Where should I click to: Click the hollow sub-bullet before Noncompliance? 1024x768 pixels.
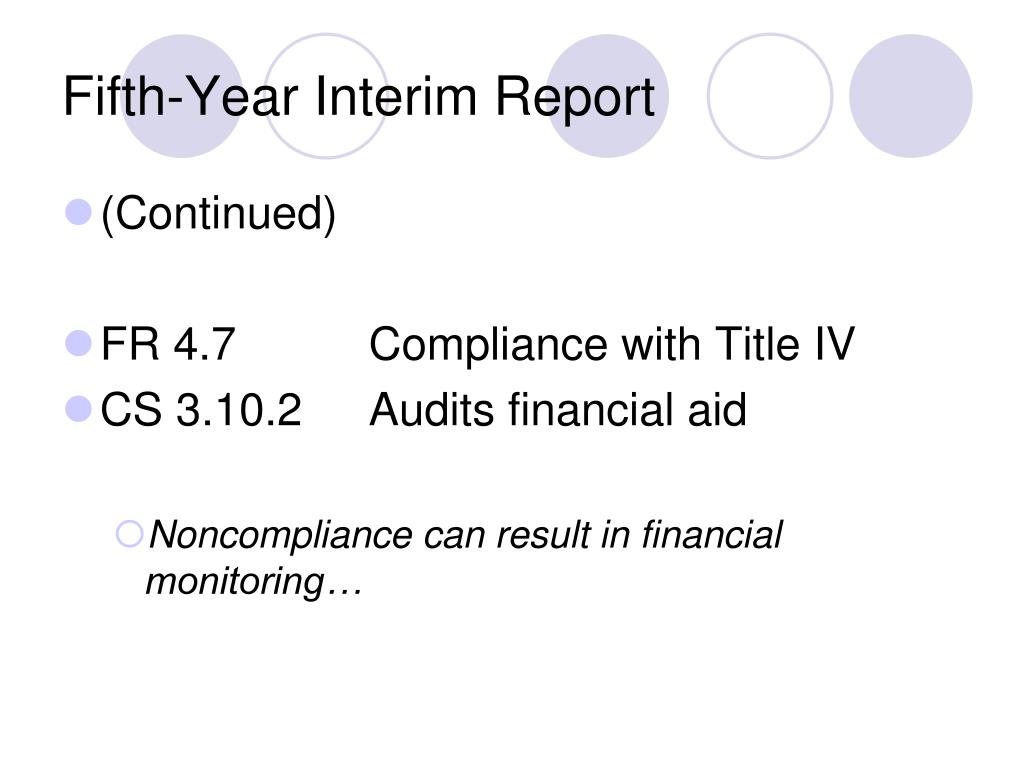(x=129, y=534)
